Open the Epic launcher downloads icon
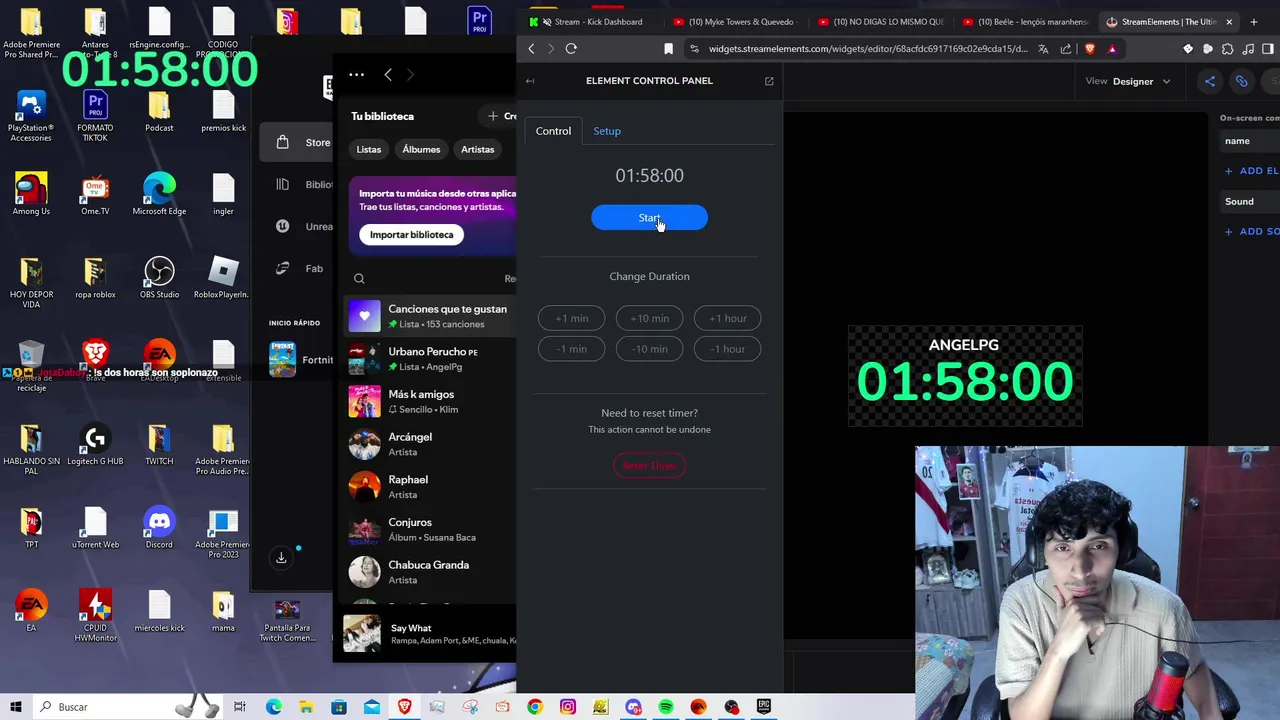Viewport: 1280px width, 720px height. tap(281, 558)
